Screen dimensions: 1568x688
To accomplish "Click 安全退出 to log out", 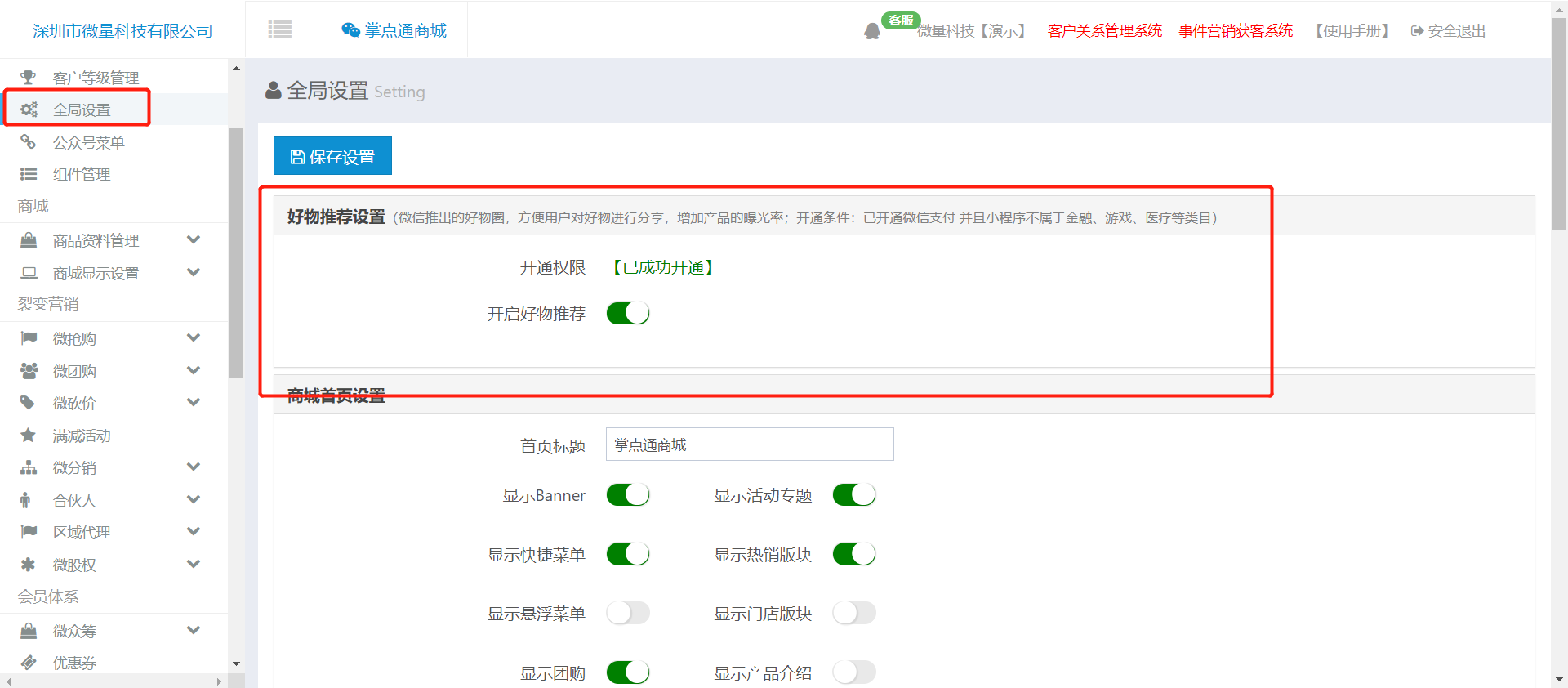I will (x=1449, y=31).
